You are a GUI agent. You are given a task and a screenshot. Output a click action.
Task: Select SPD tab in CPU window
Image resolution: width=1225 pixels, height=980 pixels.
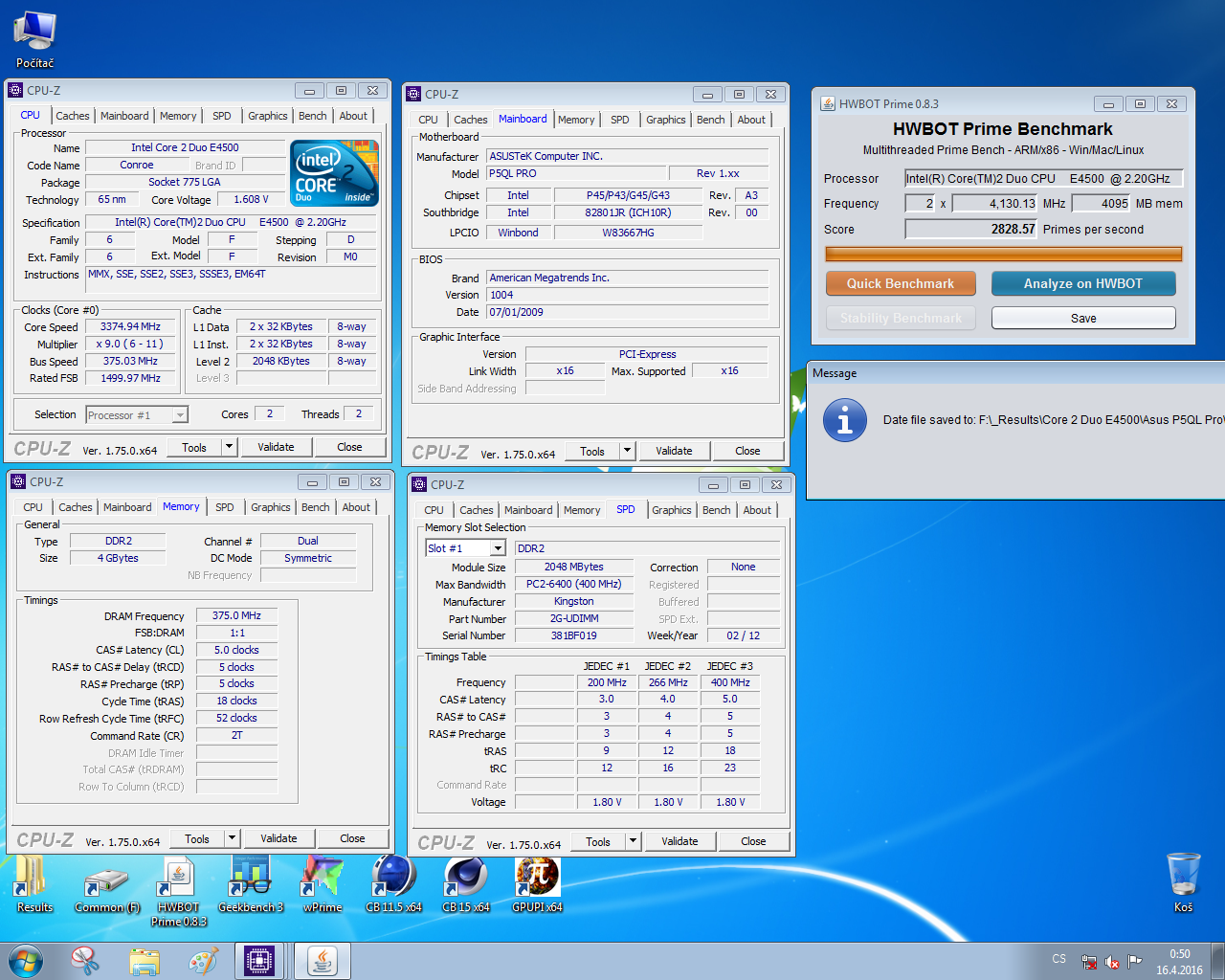coord(222,116)
